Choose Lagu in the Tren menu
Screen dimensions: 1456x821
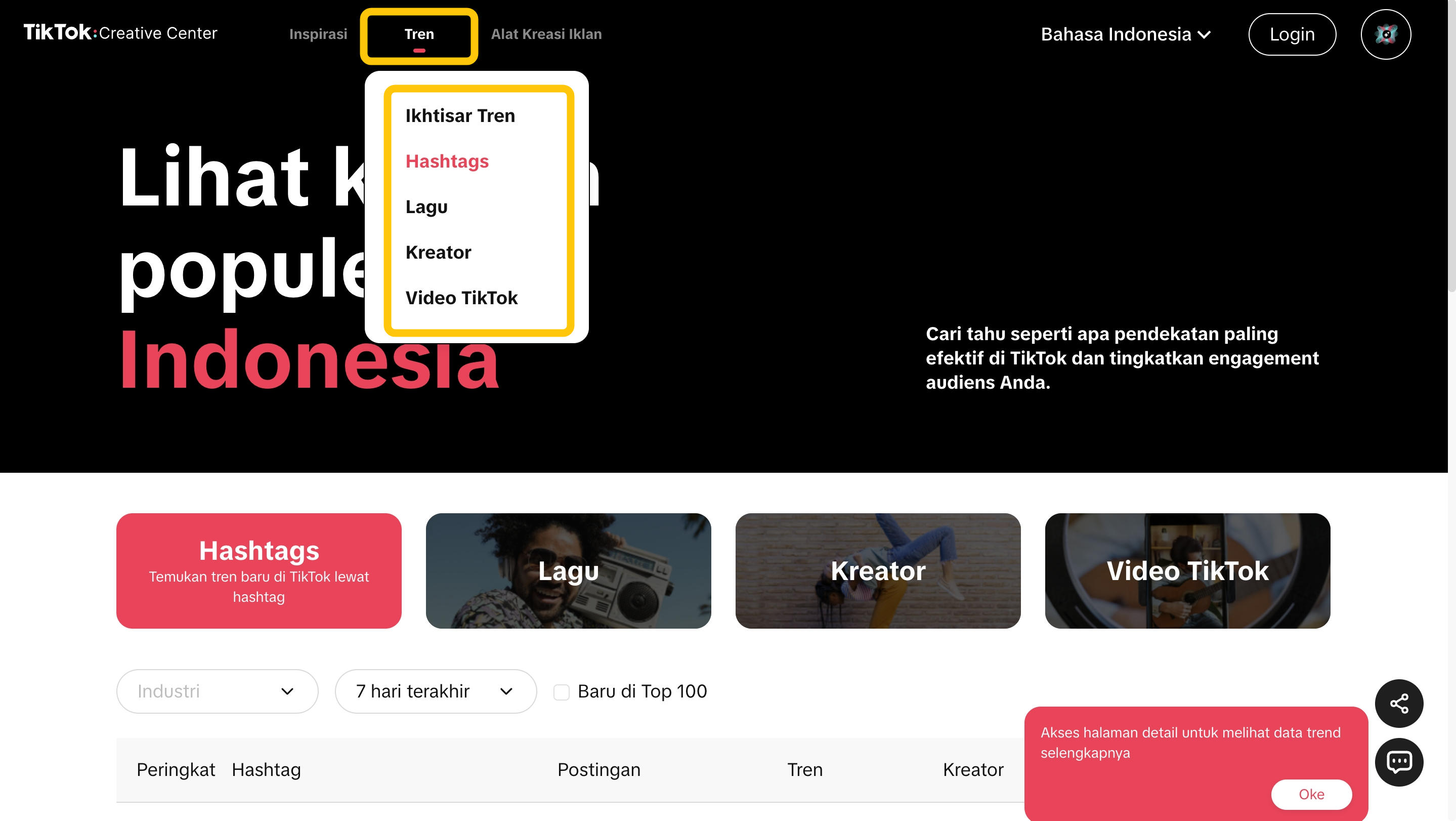click(426, 207)
